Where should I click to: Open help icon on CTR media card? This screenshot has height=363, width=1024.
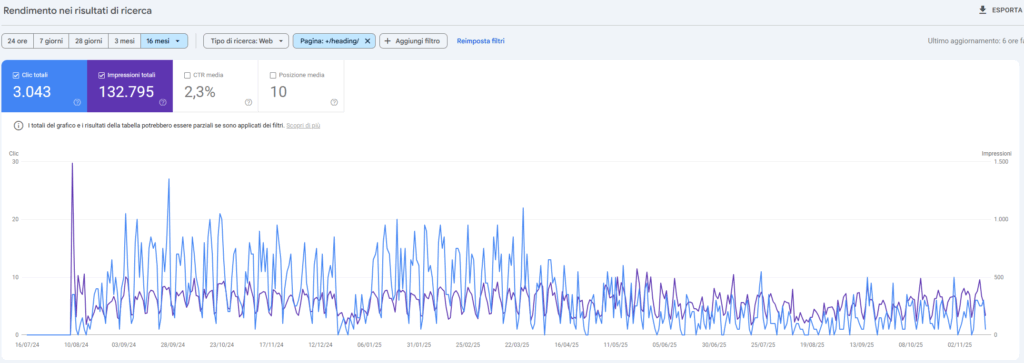pyautogui.click(x=248, y=102)
